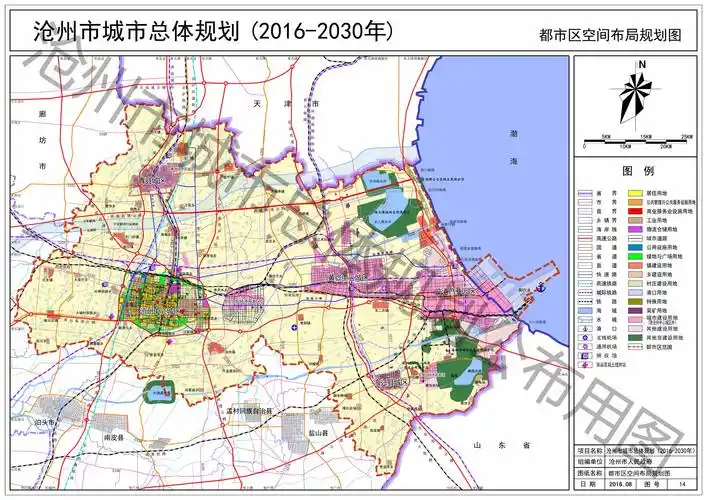
Task: Click the 盐山县 label on the map
Action: [x=318, y=432]
